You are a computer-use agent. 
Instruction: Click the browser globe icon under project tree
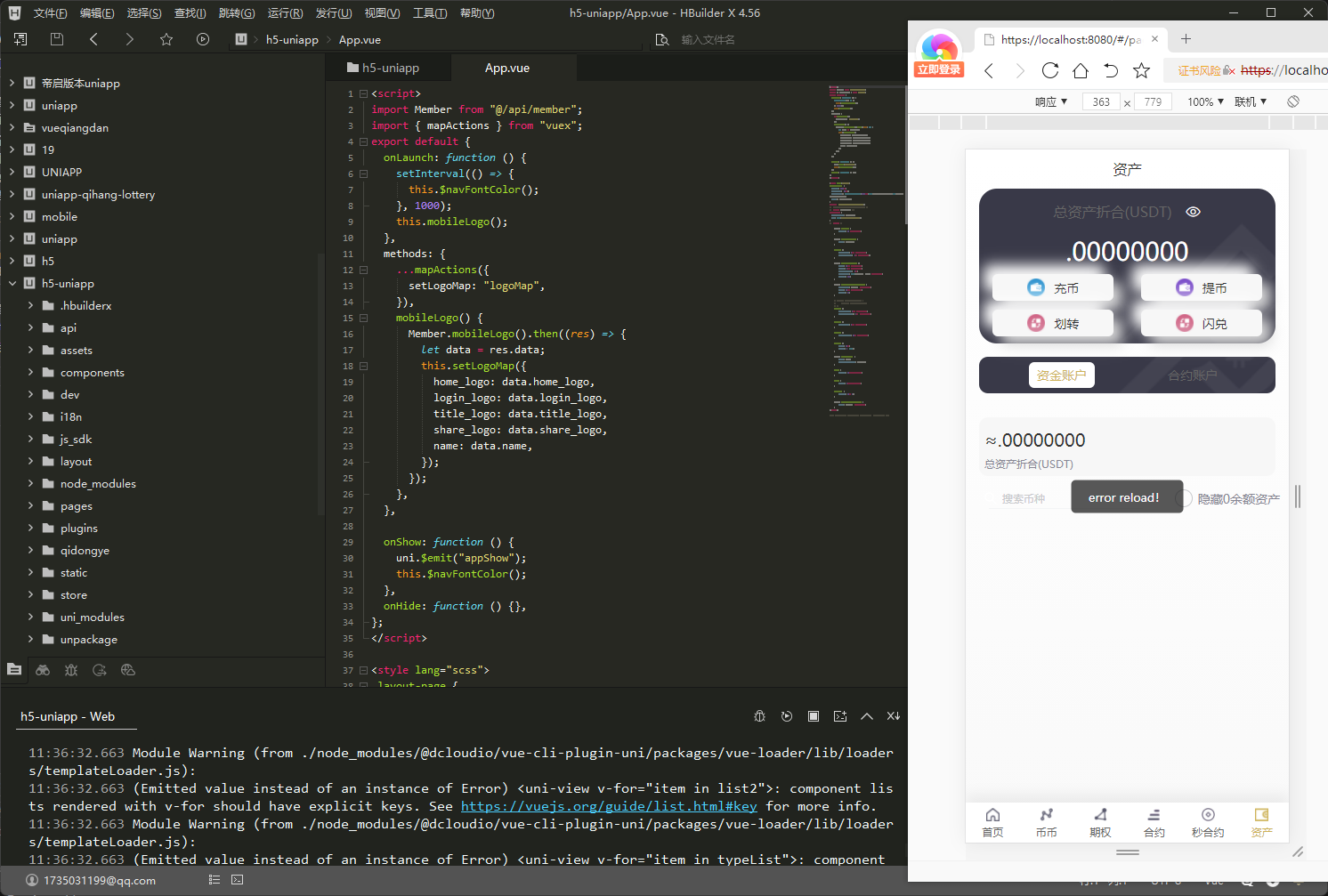[128, 670]
